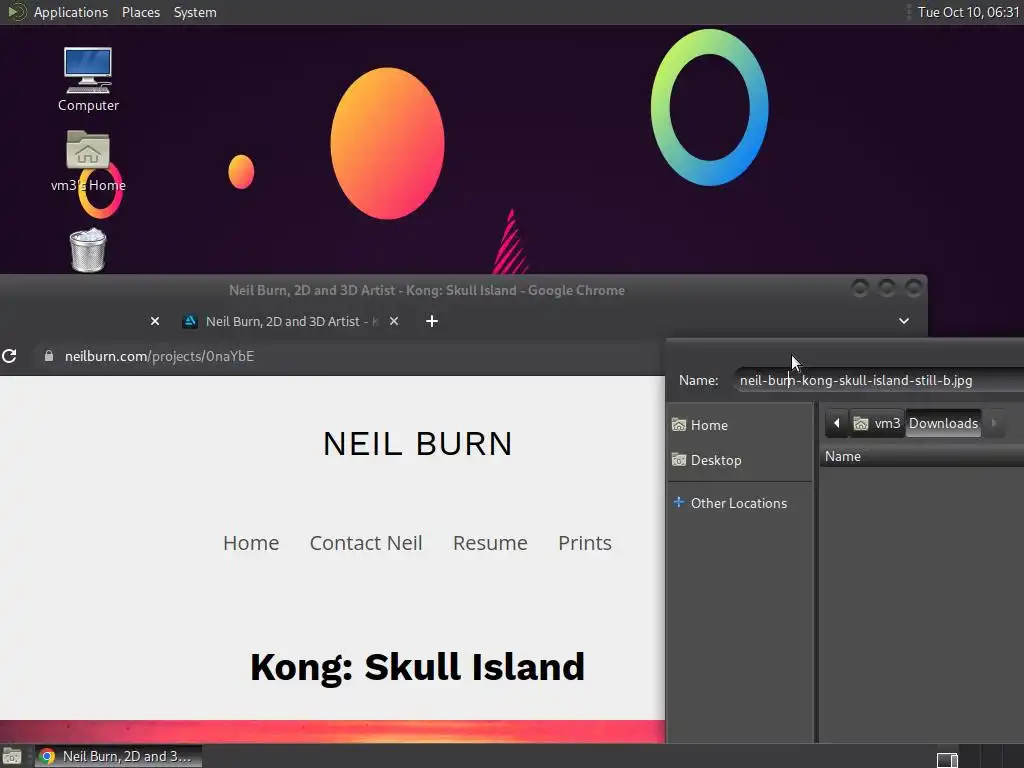Image resolution: width=1024 pixels, height=768 pixels.
Task: Click the file Name input field
Action: coord(878,380)
